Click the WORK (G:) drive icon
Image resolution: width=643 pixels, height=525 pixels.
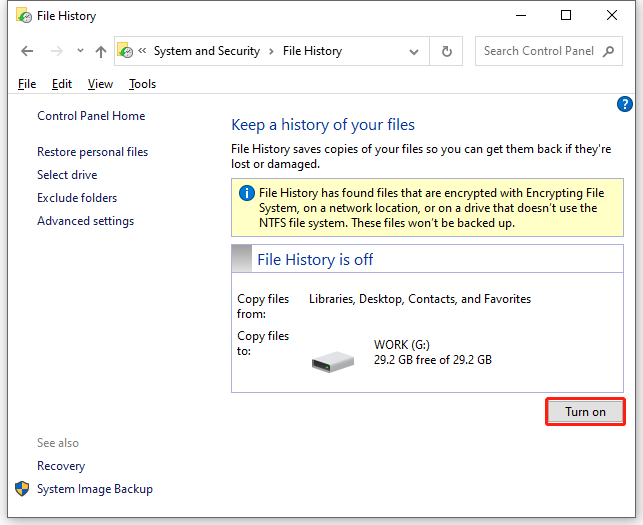click(333, 359)
